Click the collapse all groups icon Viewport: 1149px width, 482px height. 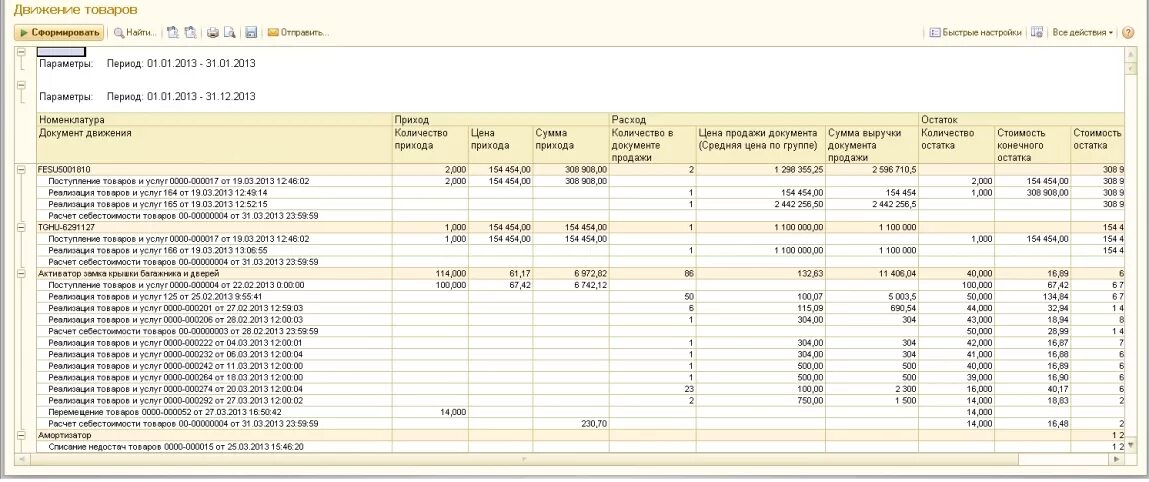pos(191,33)
